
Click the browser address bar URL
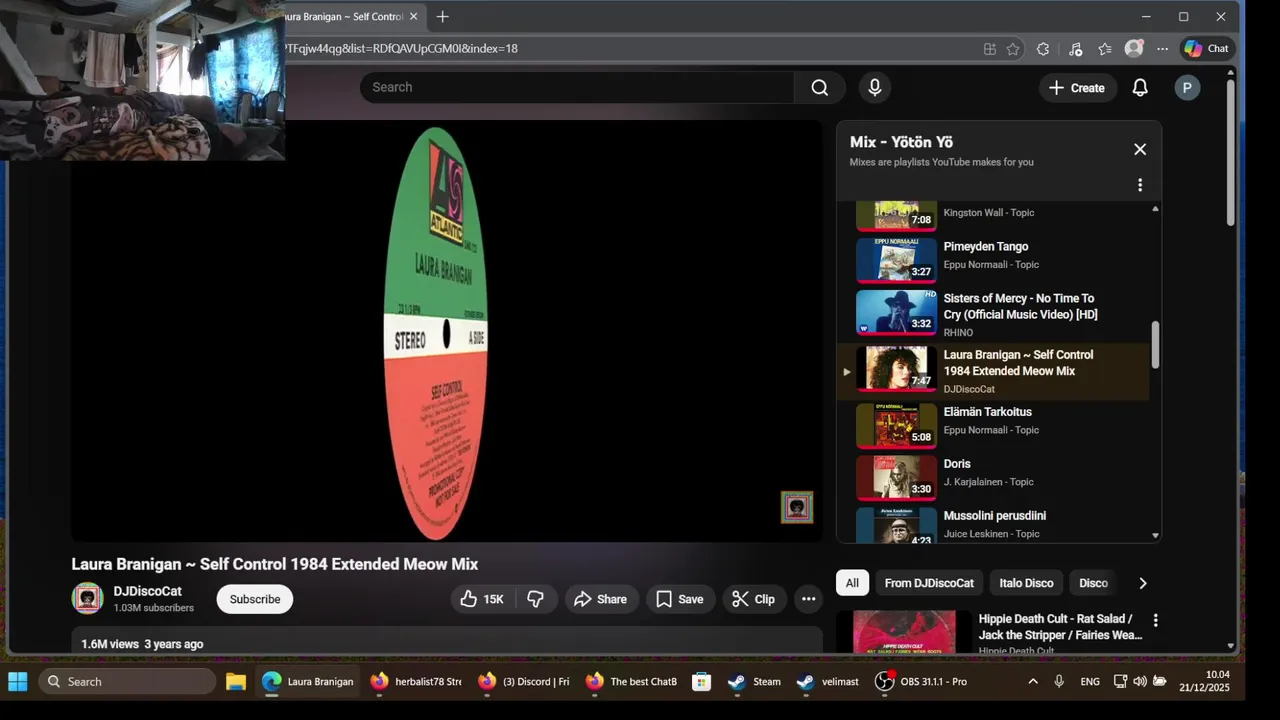[401, 48]
